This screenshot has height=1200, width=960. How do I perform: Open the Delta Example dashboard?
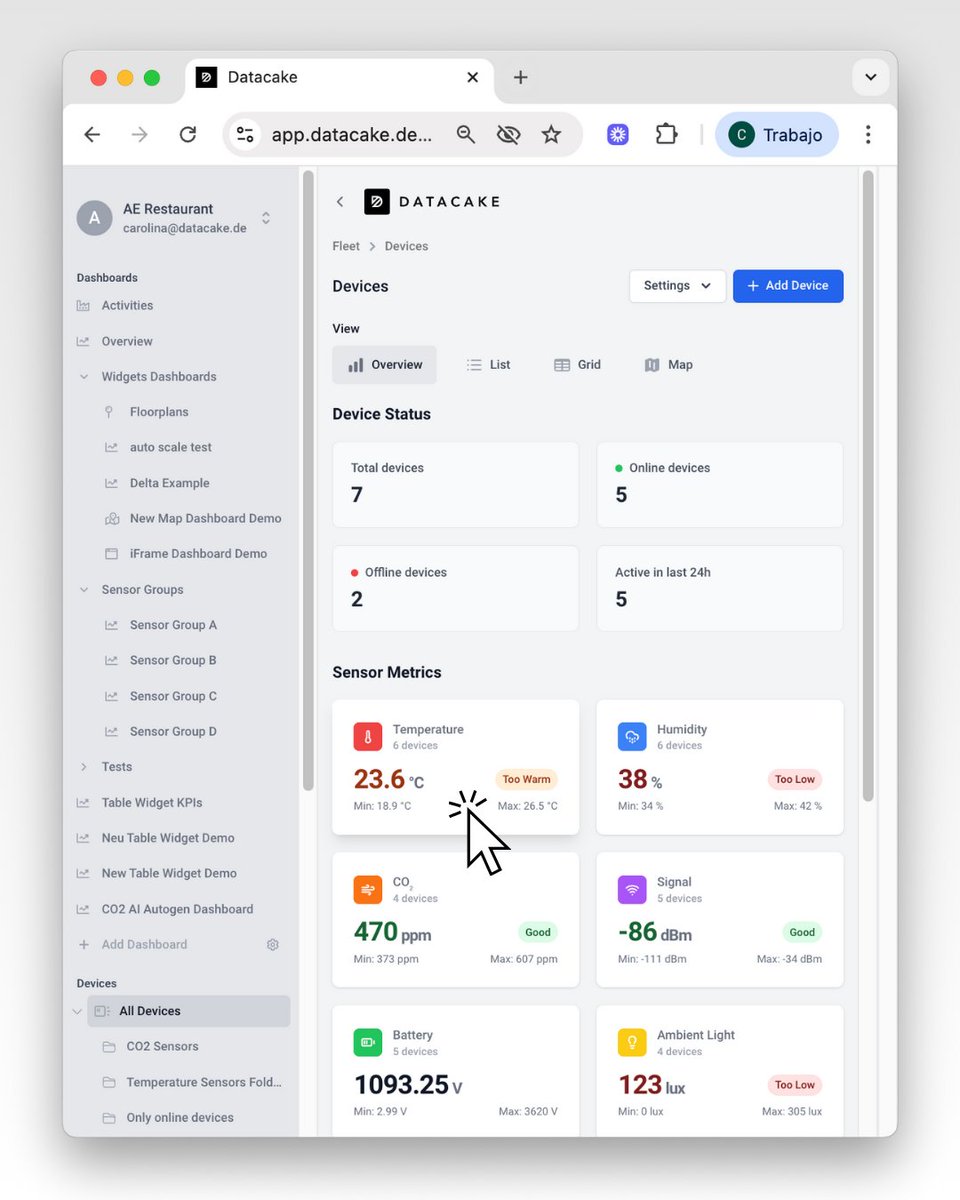(170, 483)
